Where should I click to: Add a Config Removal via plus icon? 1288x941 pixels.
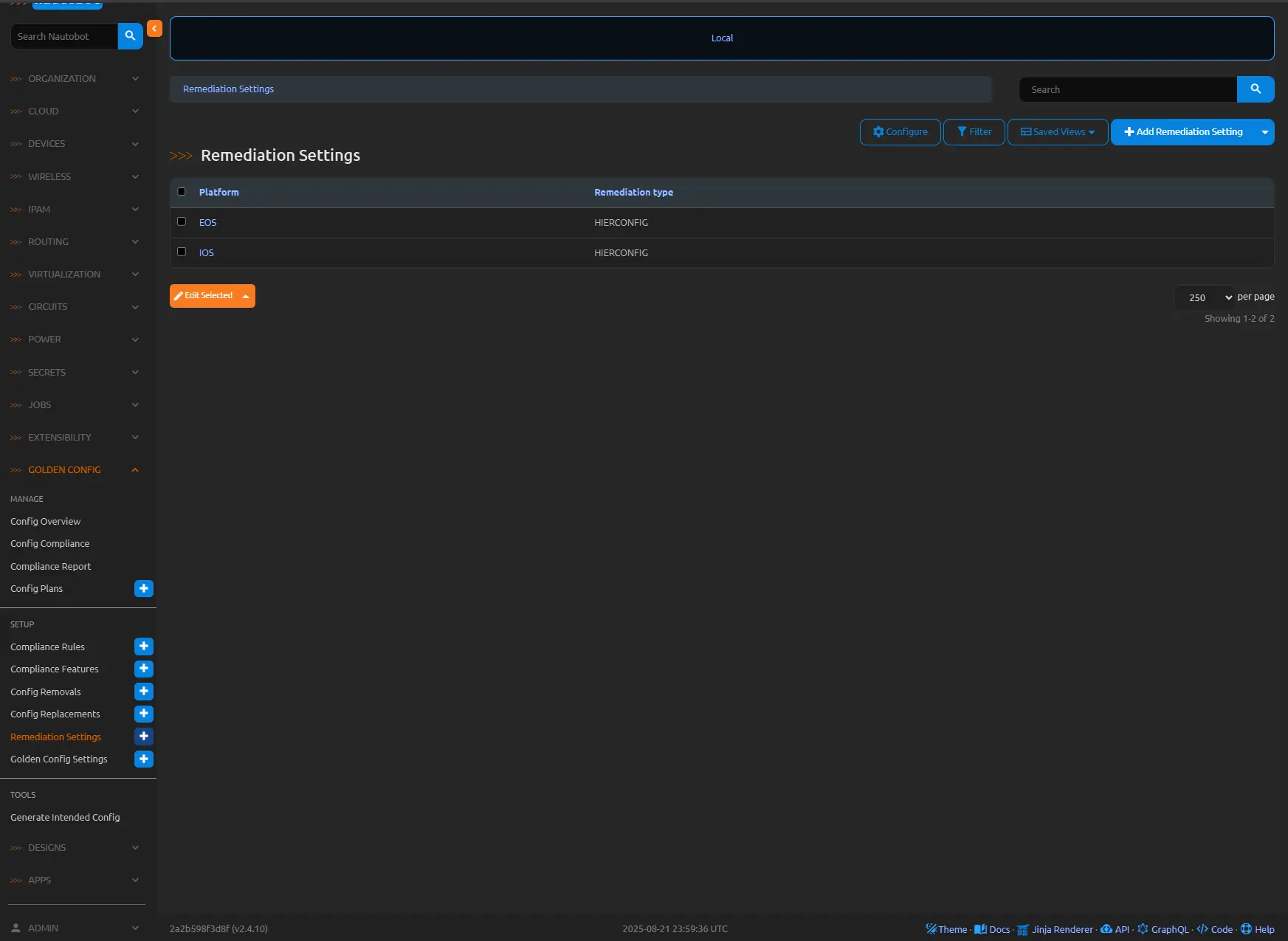[x=144, y=692]
